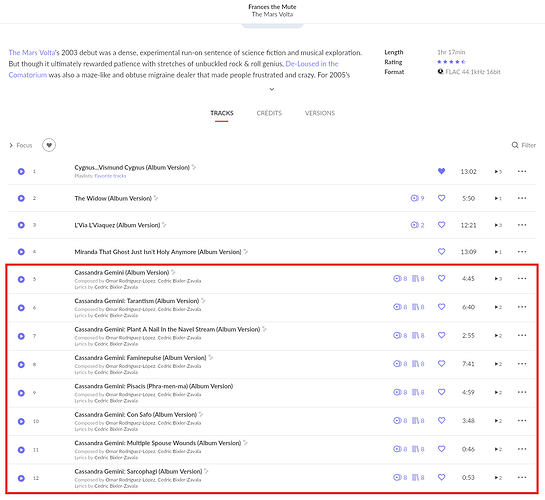Play track 12 Cassandra Gemini: Sarcophagi
Screen dimensions: 545x500
[x=21, y=478]
